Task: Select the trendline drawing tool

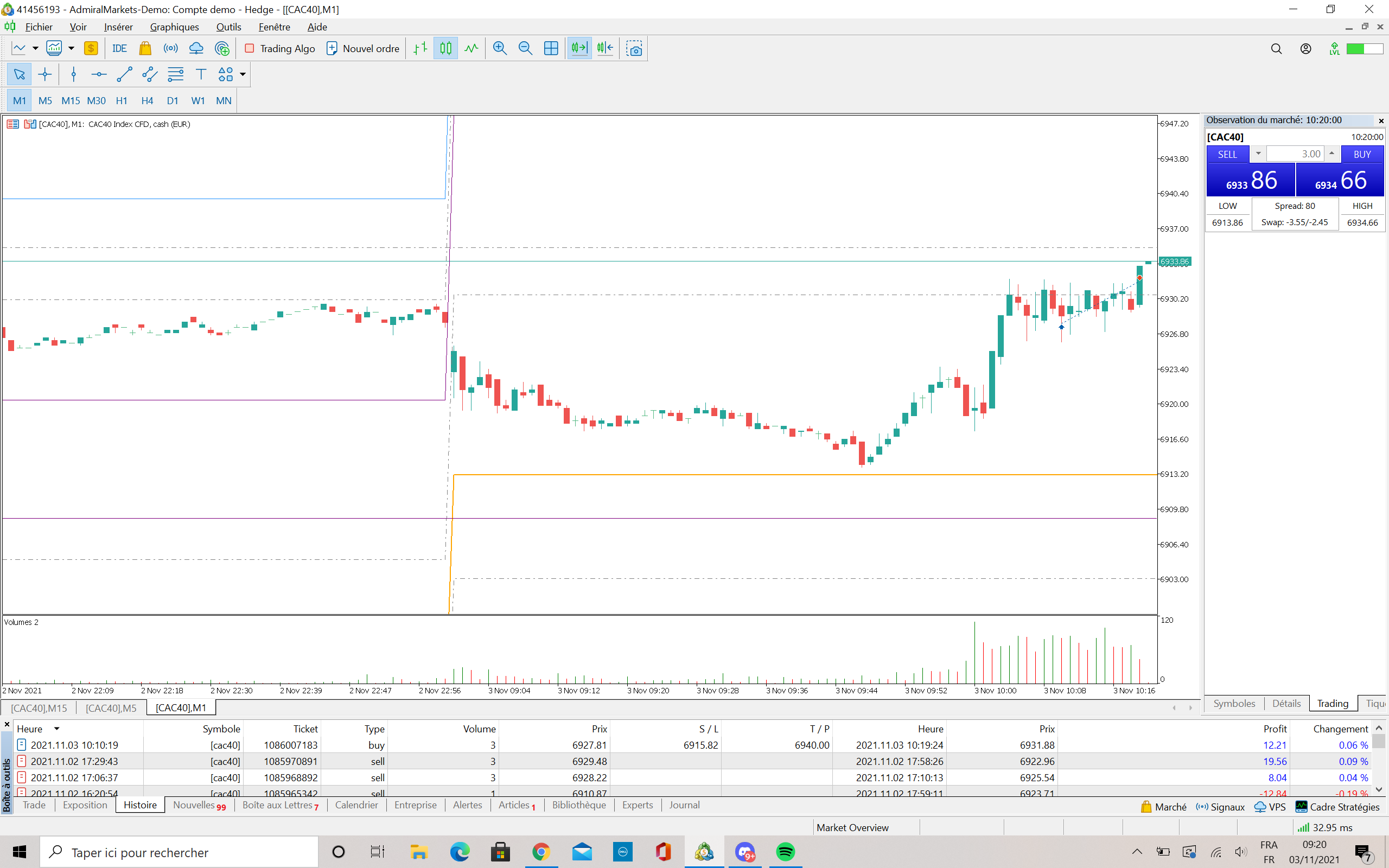Action: [124, 75]
